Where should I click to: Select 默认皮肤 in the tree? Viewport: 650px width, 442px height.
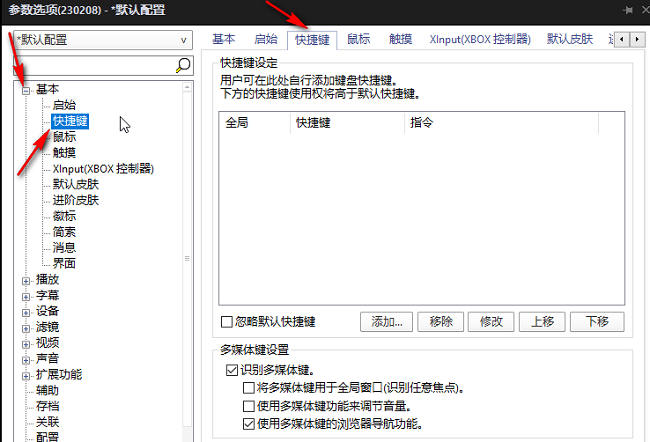point(76,184)
